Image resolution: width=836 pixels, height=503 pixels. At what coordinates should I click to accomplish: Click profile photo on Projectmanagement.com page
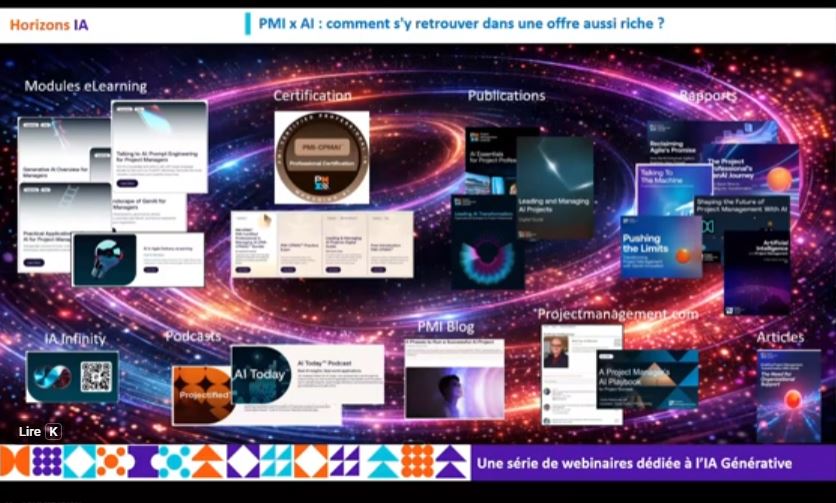(x=556, y=351)
